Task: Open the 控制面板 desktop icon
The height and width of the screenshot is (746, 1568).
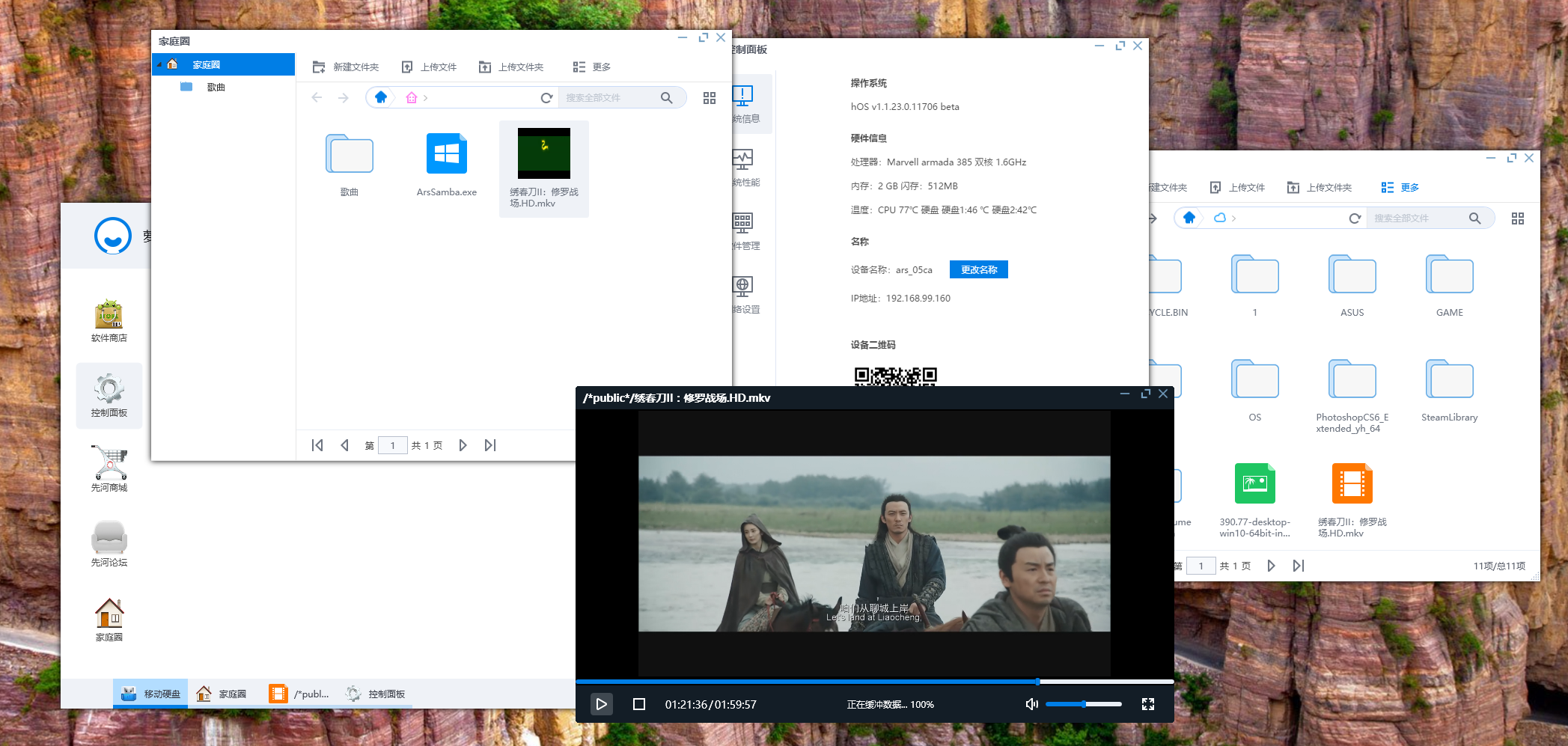Action: (x=109, y=396)
